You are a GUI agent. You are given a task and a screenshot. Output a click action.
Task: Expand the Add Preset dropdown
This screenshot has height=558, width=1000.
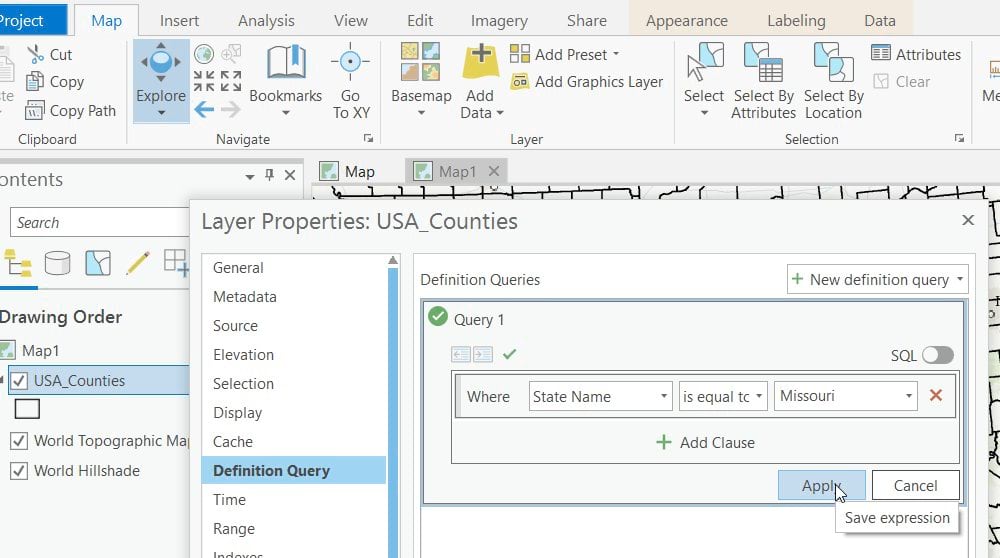coord(616,54)
